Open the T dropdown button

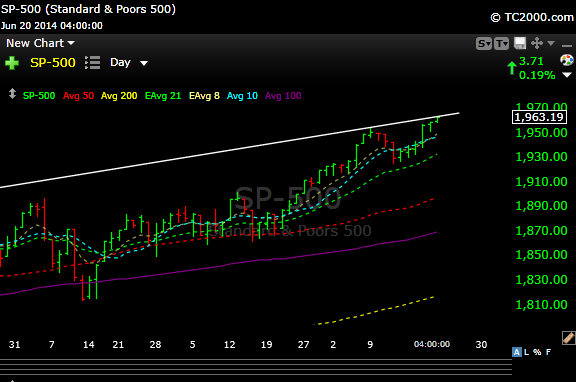click(501, 44)
